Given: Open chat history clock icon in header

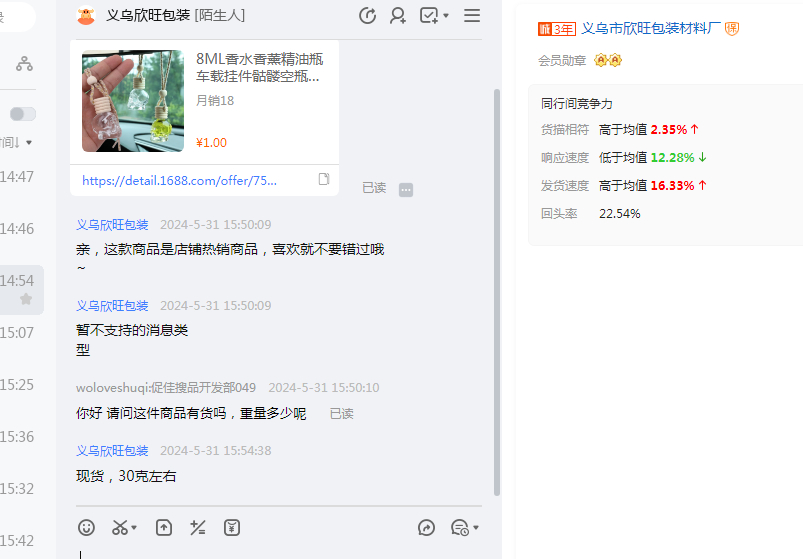Looking at the screenshot, I should coord(367,15).
